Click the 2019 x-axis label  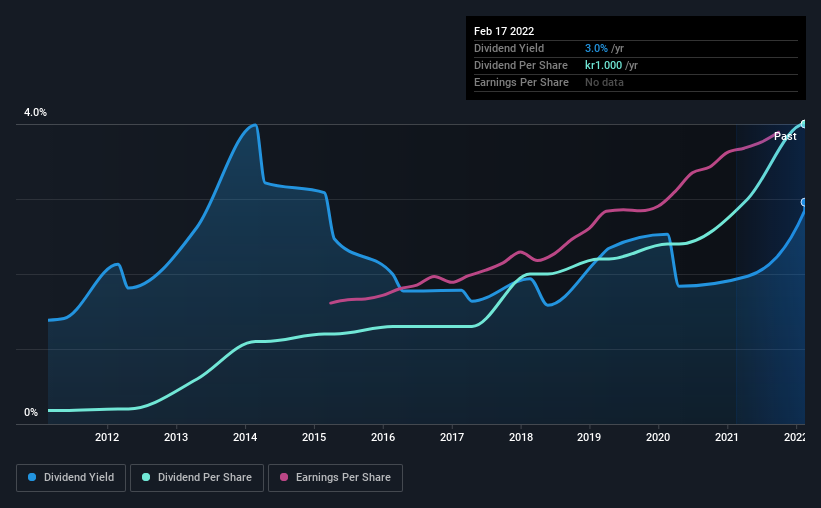pyautogui.click(x=589, y=437)
